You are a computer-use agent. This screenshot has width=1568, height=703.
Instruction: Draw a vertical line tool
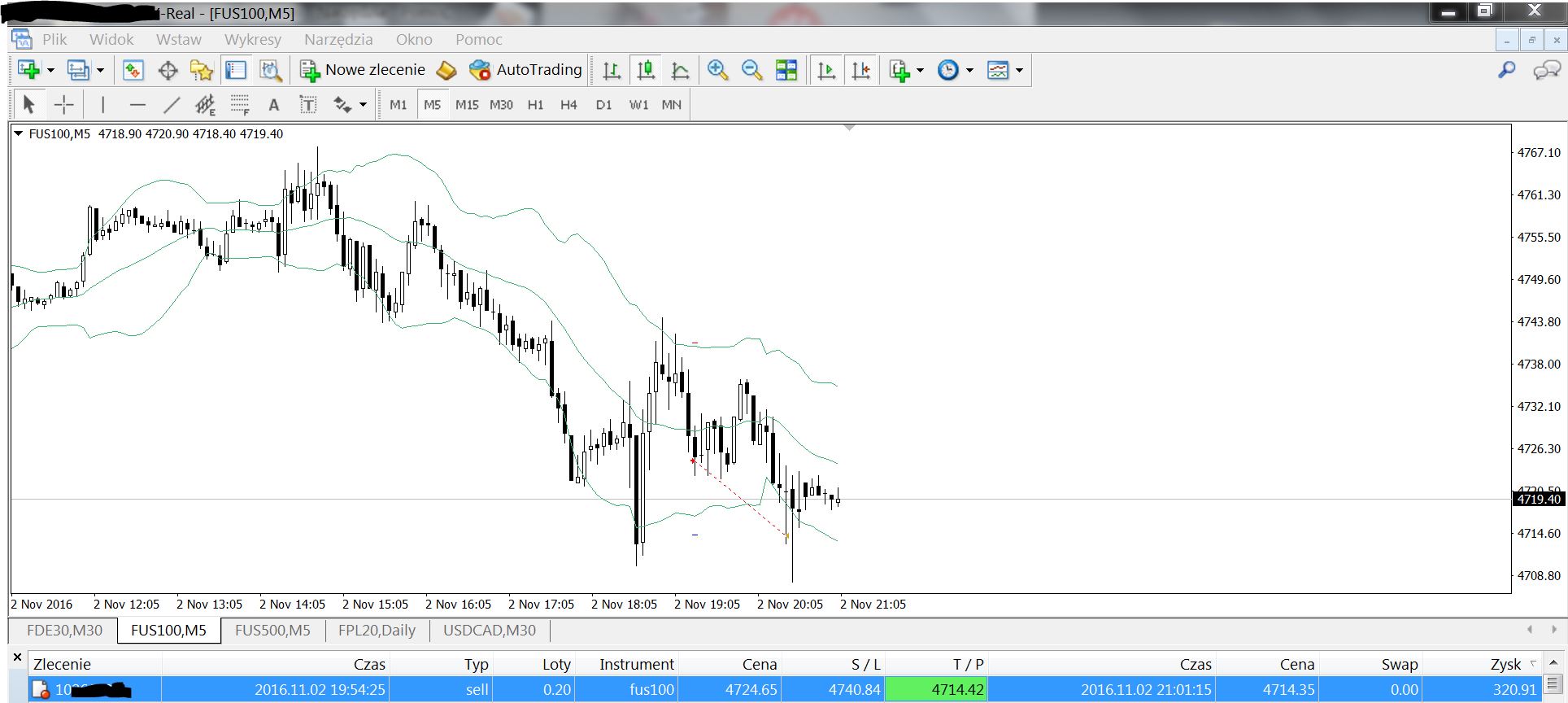pos(102,104)
